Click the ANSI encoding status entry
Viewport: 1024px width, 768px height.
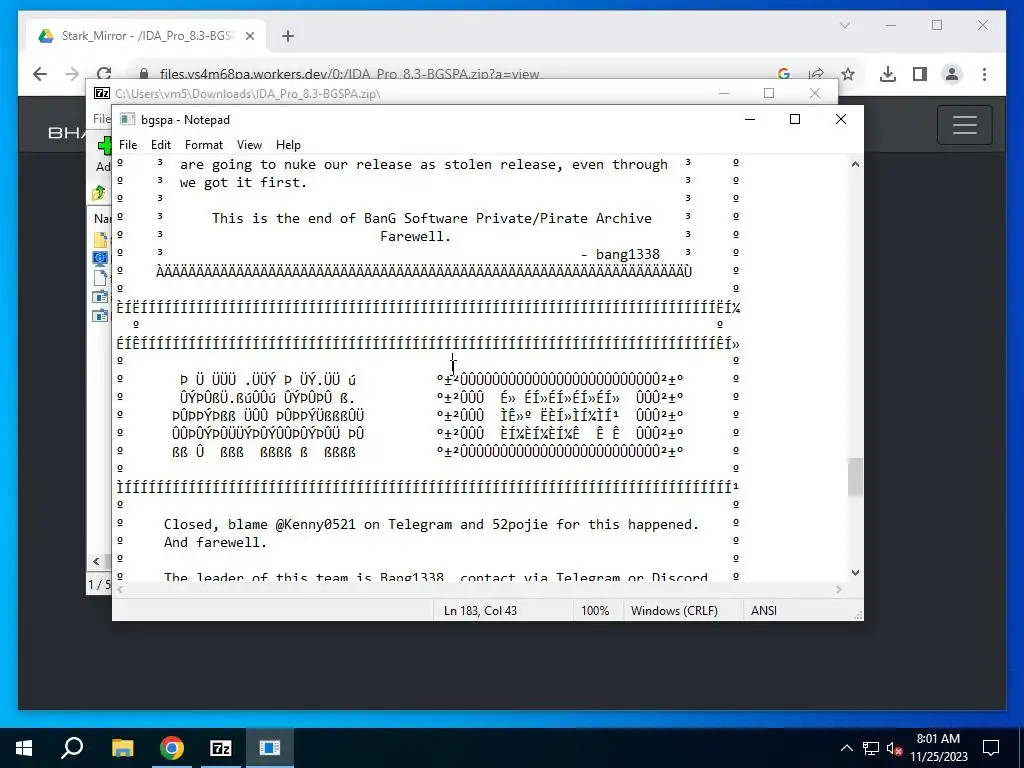coord(764,611)
